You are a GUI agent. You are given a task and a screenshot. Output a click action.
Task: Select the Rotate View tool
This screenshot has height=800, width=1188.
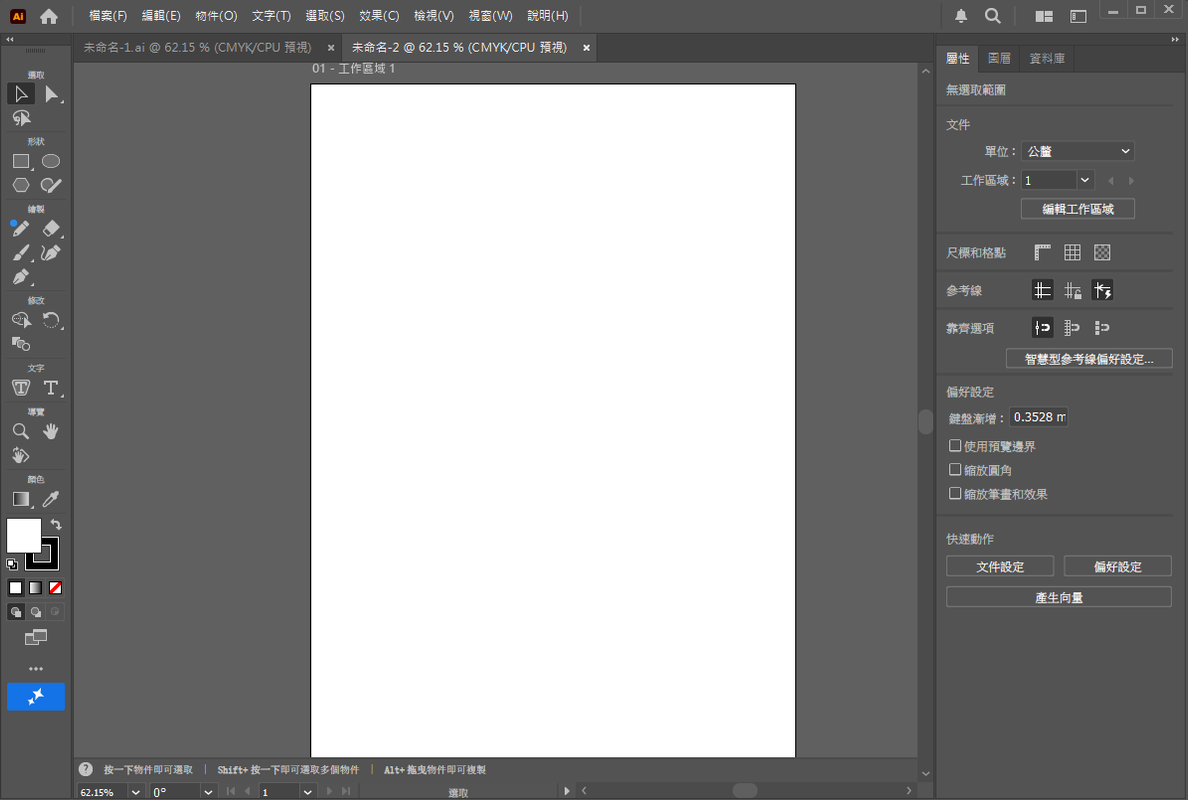click(20, 455)
